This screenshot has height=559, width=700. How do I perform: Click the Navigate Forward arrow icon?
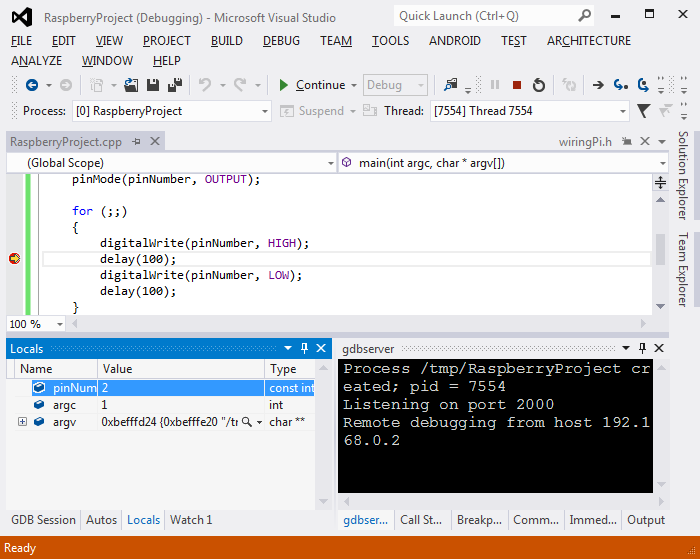tap(66, 85)
